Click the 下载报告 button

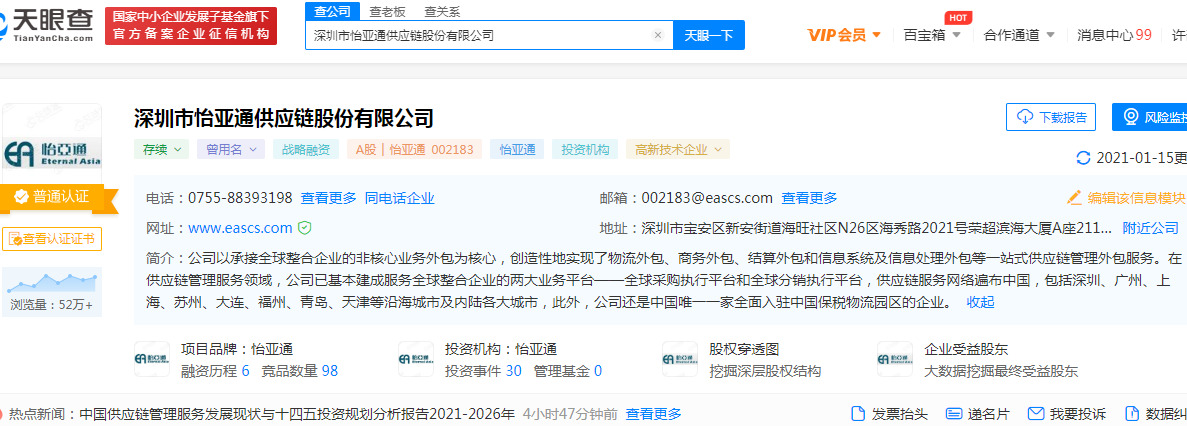coord(1049,117)
